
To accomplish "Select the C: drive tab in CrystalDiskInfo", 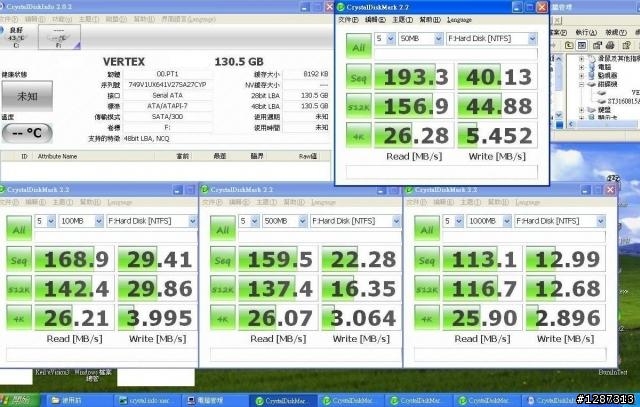I will click(x=16, y=37).
